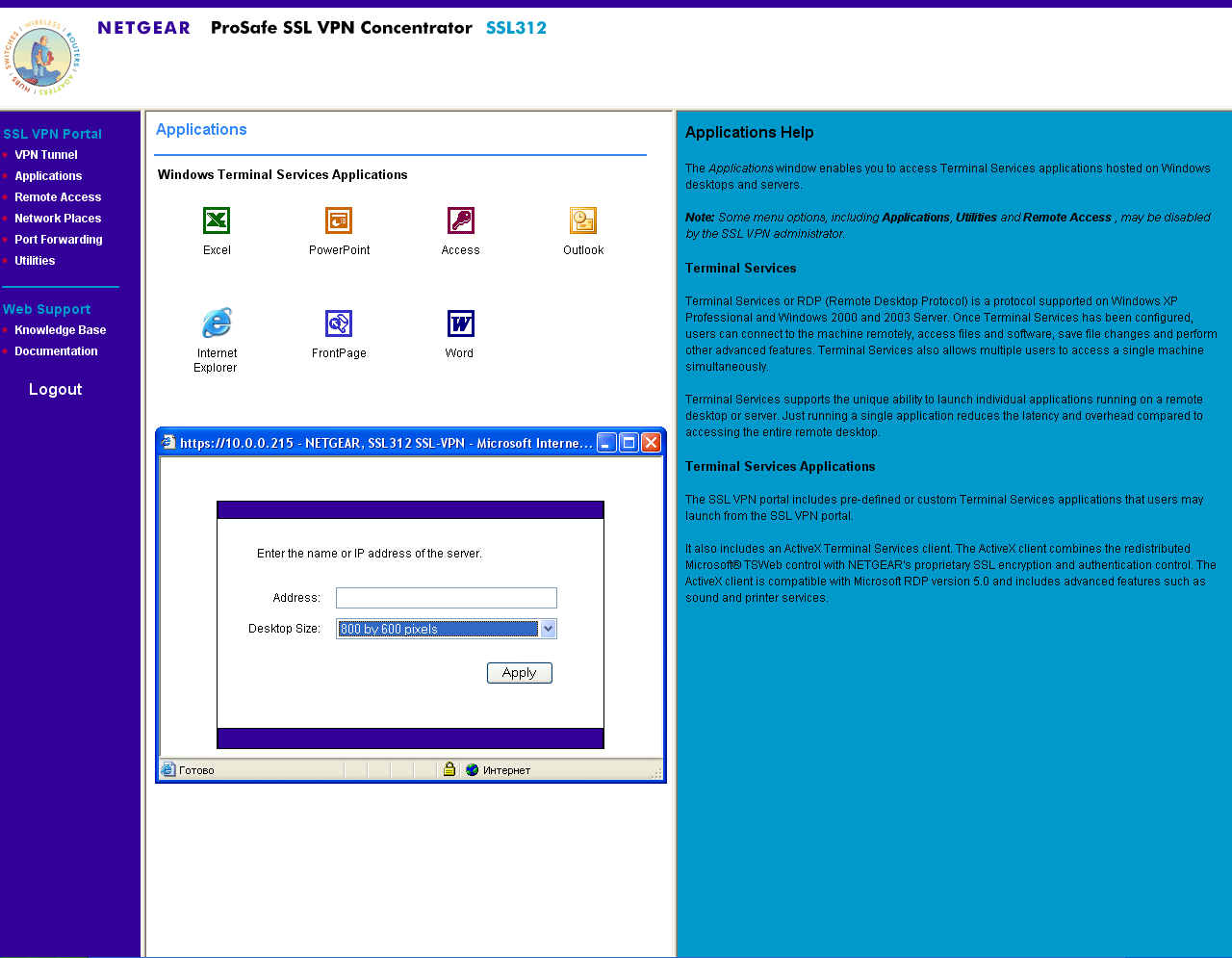Open Remote Access from the sidebar
Viewport: 1232px width, 958px height.
(x=58, y=197)
